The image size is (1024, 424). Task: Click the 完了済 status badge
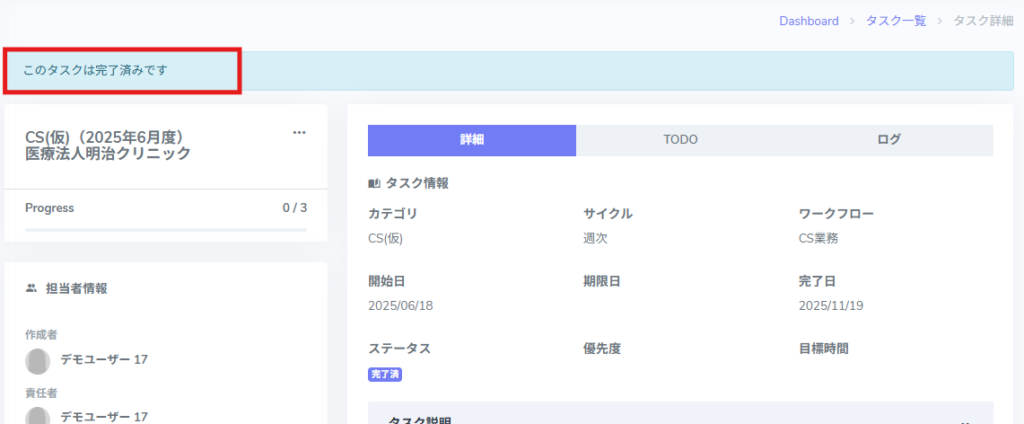[x=385, y=374]
